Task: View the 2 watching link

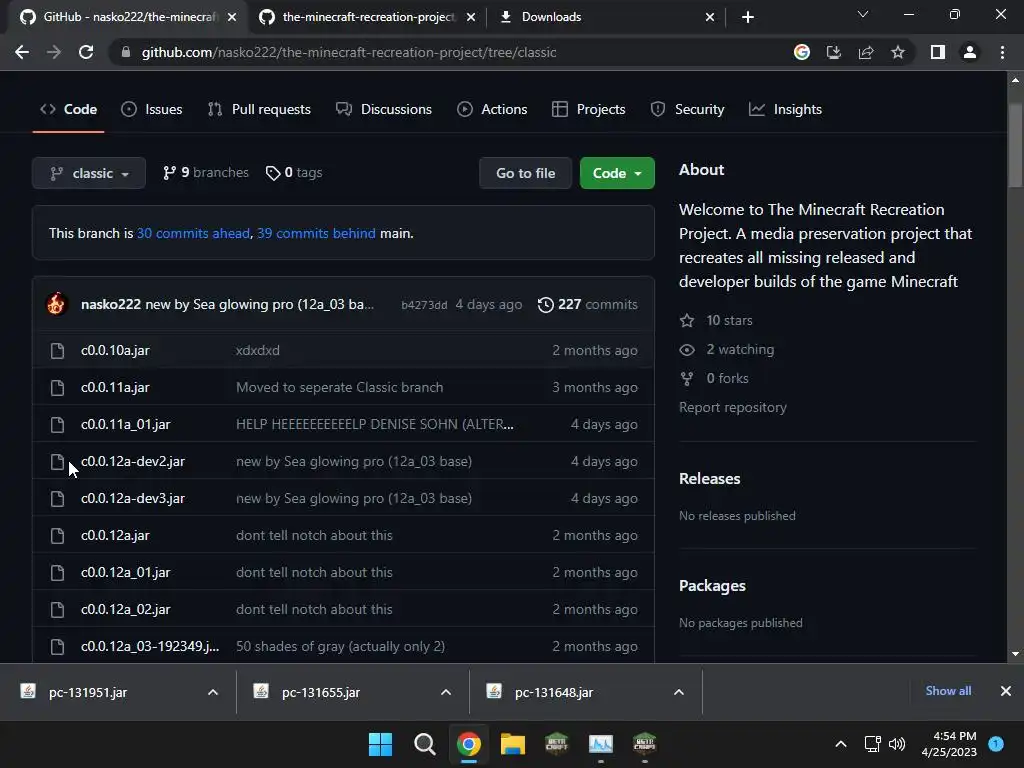Action: (x=727, y=349)
